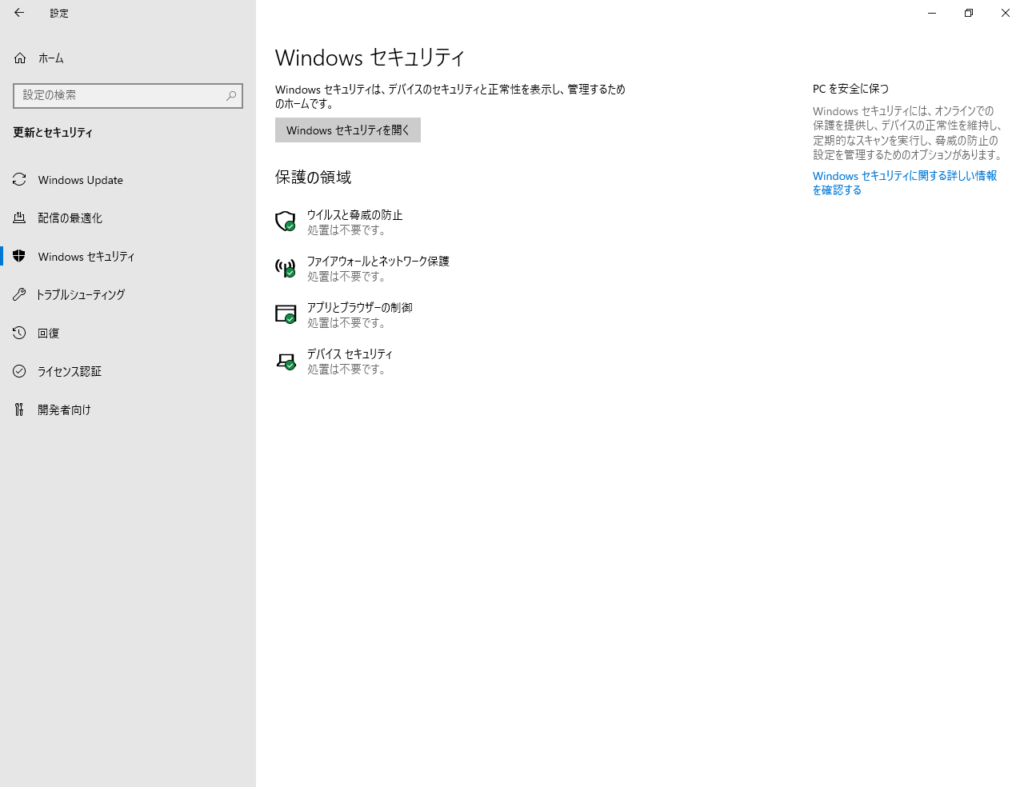Click the ファイアウォール network antenna icon
This screenshot has height=787, width=1024.
pos(285,268)
